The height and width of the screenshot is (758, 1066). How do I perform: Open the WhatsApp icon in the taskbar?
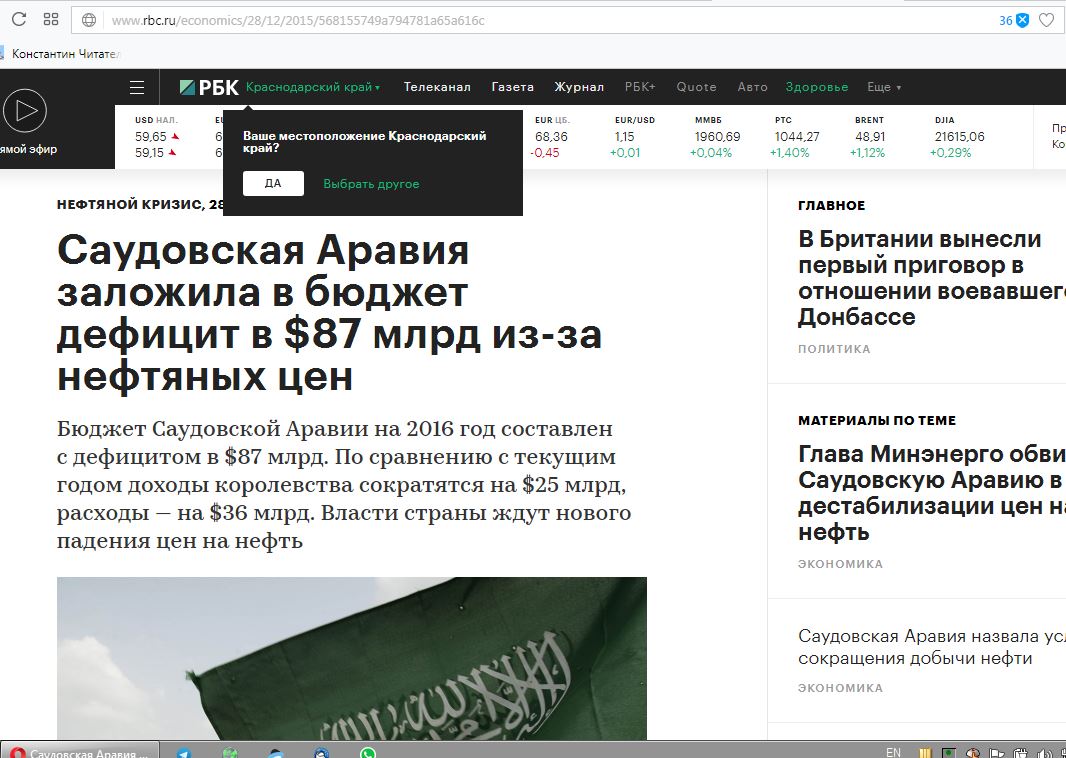(x=368, y=752)
